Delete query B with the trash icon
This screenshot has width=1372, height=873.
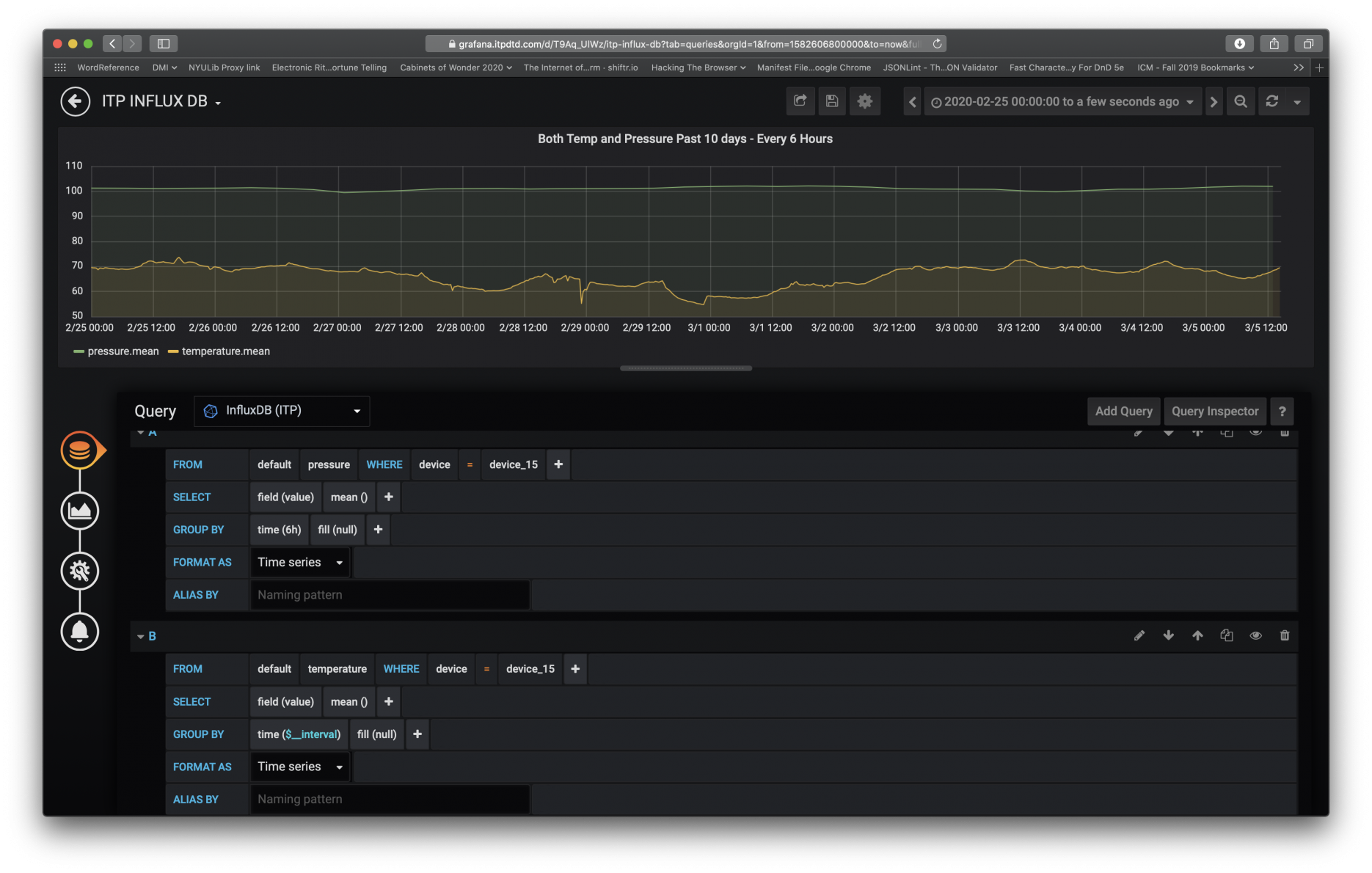pyautogui.click(x=1285, y=635)
